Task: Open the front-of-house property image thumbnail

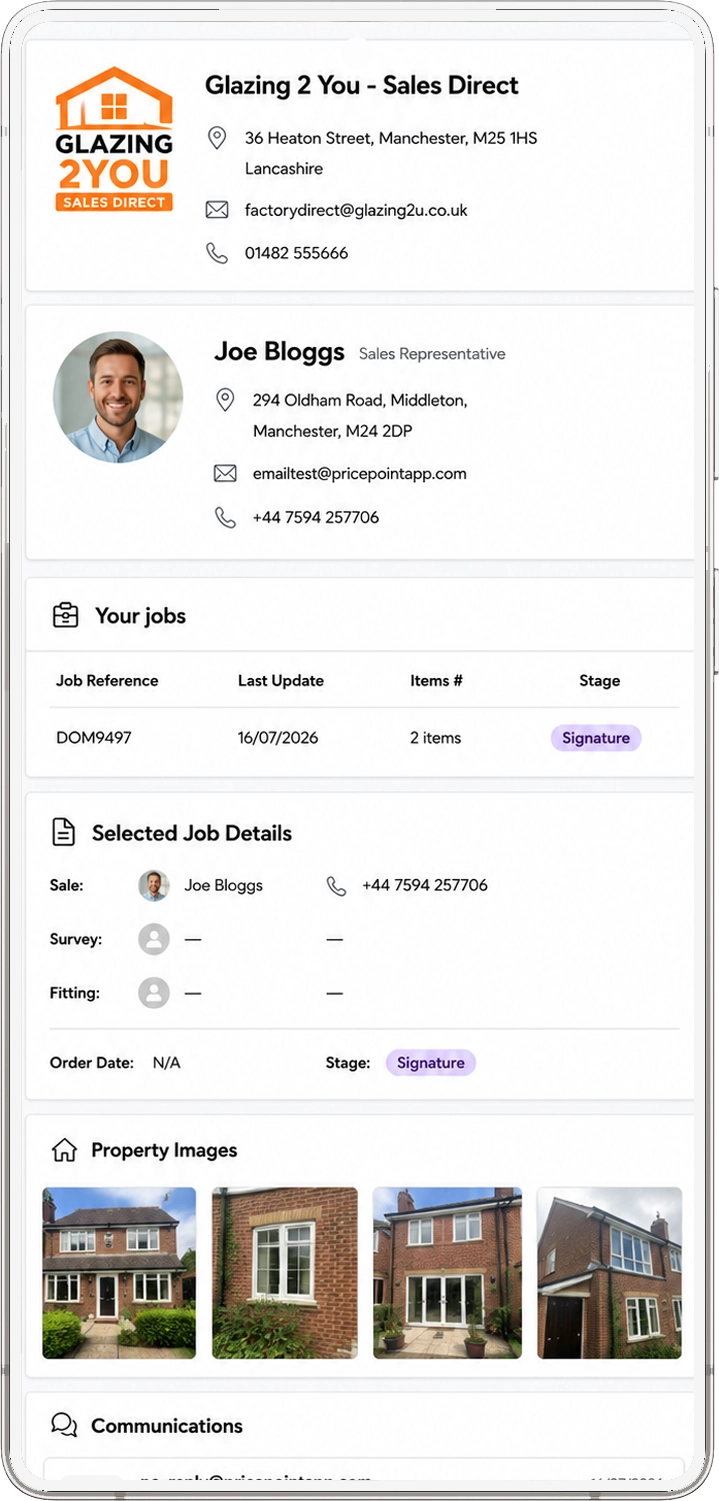Action: pyautogui.click(x=119, y=1273)
